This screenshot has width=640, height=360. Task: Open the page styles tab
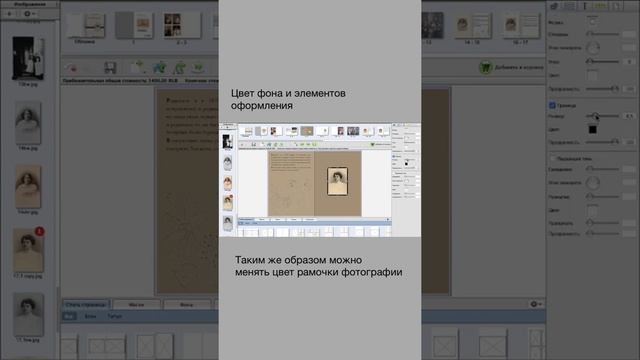point(86,304)
